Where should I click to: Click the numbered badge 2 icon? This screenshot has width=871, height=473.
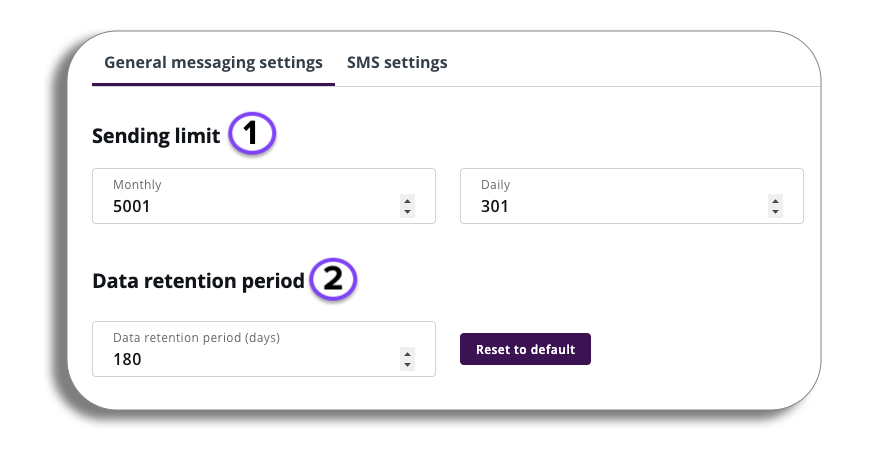click(x=333, y=280)
